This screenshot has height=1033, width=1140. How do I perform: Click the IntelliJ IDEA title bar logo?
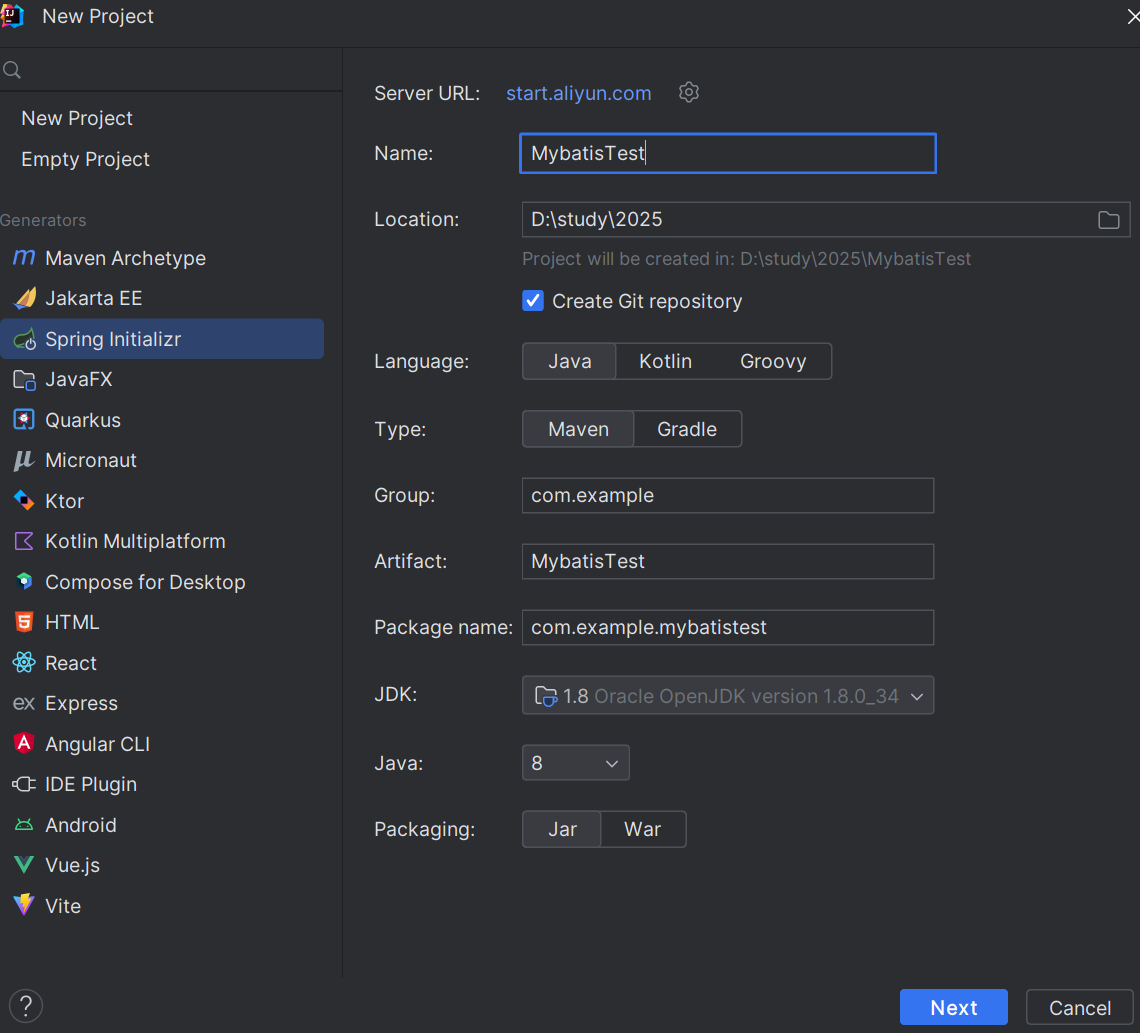point(12,16)
